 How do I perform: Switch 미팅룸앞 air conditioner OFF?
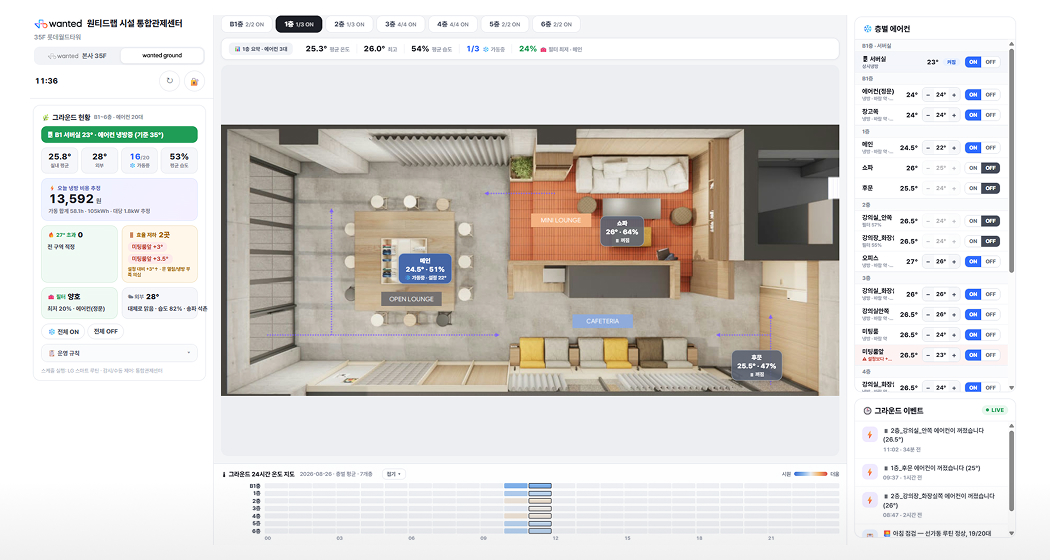990,355
